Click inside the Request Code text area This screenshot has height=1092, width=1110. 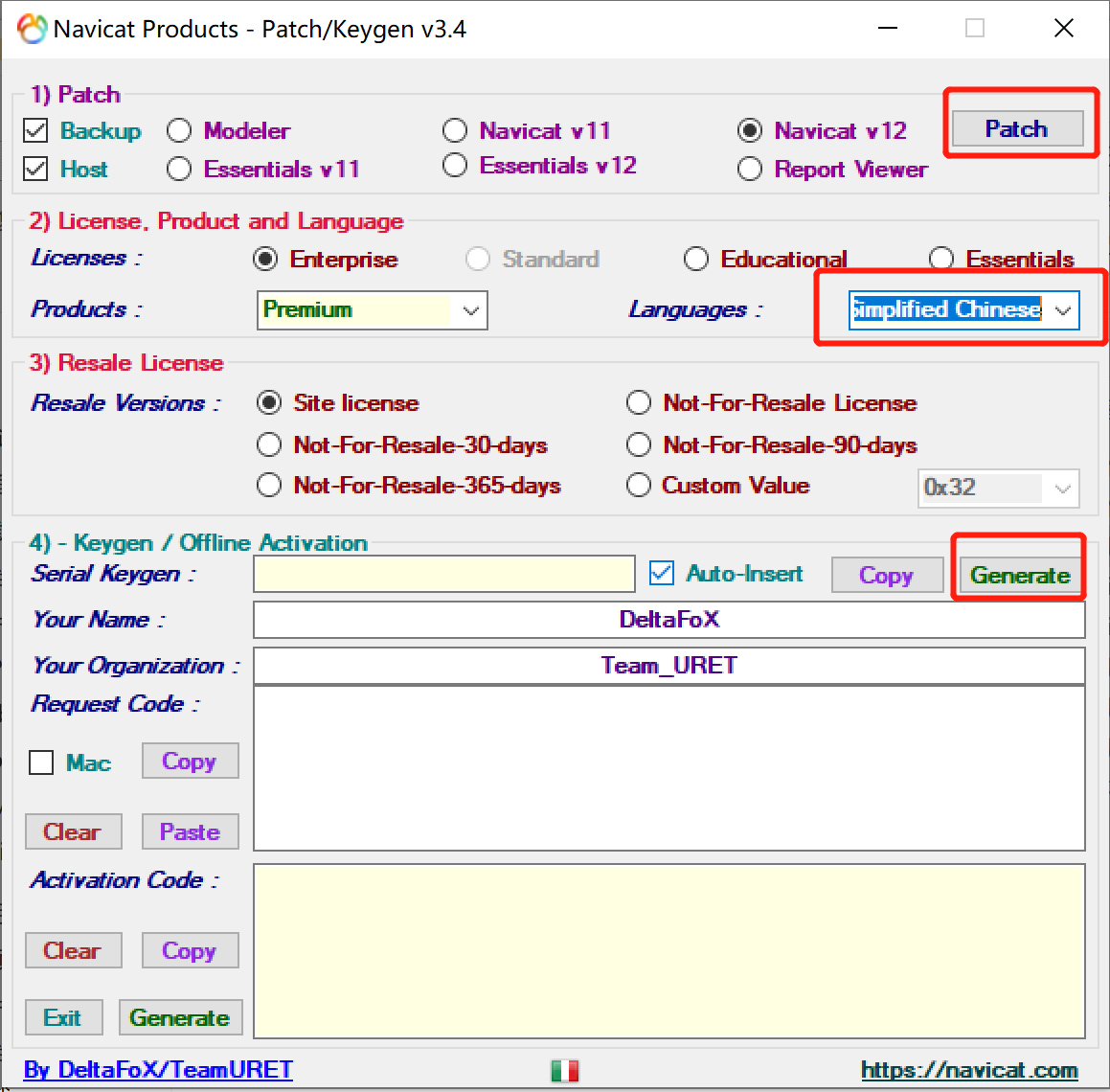point(669,768)
